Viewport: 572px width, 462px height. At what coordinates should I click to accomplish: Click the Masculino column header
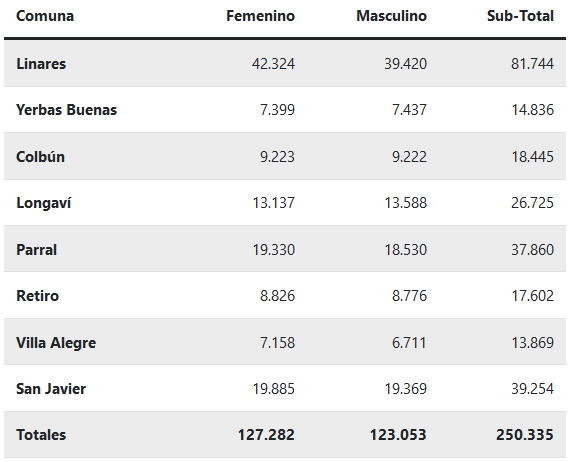pyautogui.click(x=391, y=16)
